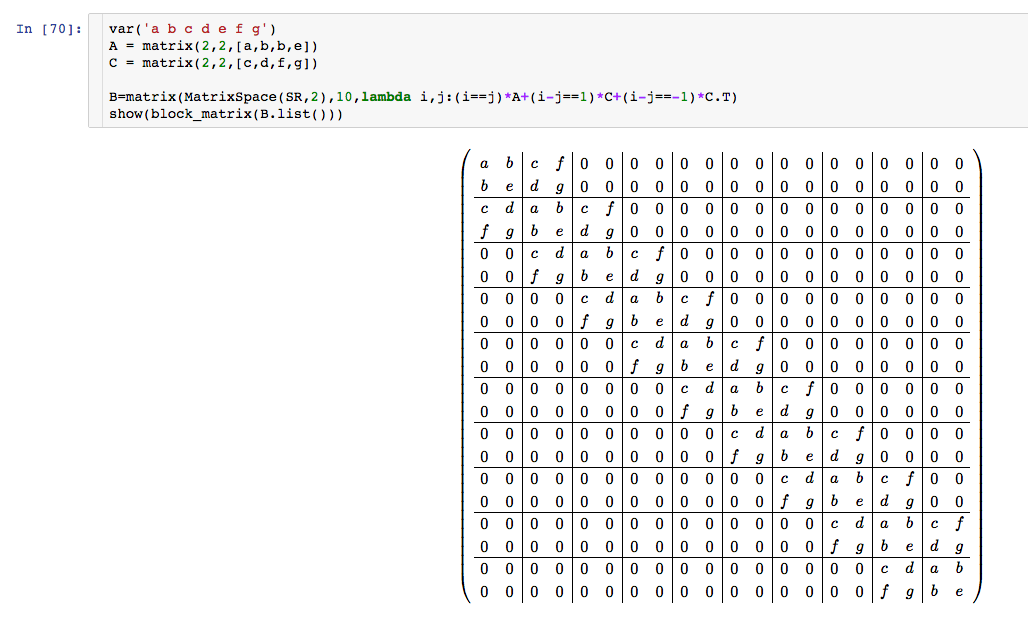Click the In [70] cell prompt
The height and width of the screenshot is (617, 1028).
(x=47, y=28)
